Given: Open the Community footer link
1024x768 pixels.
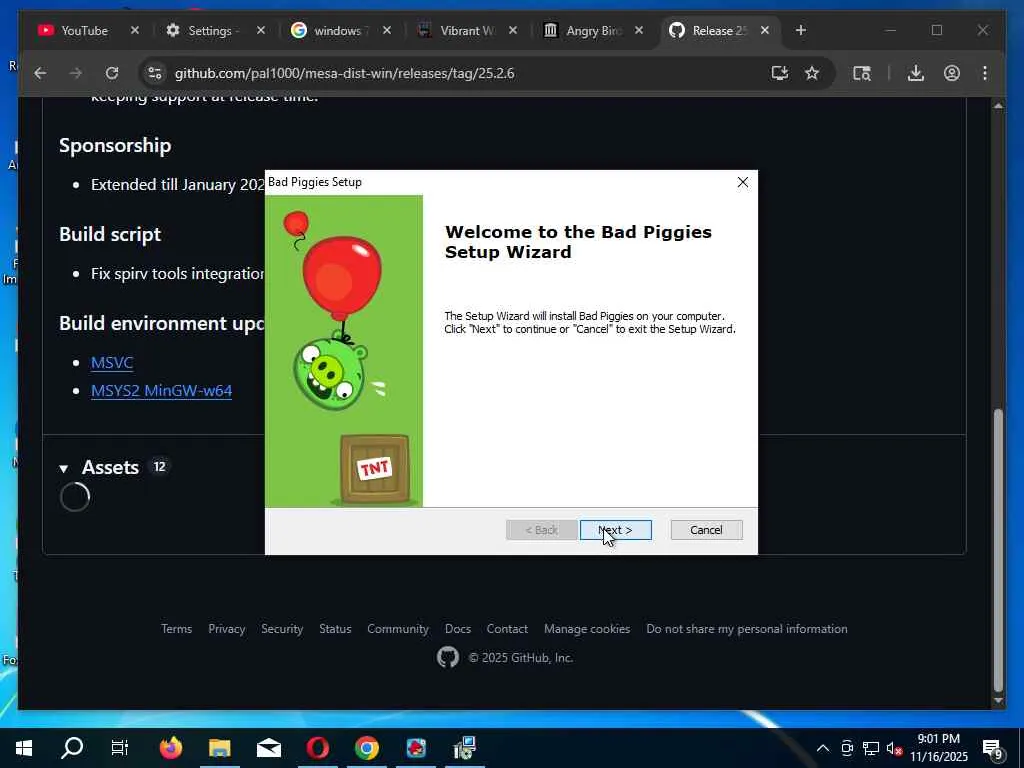Looking at the screenshot, I should point(398,629).
